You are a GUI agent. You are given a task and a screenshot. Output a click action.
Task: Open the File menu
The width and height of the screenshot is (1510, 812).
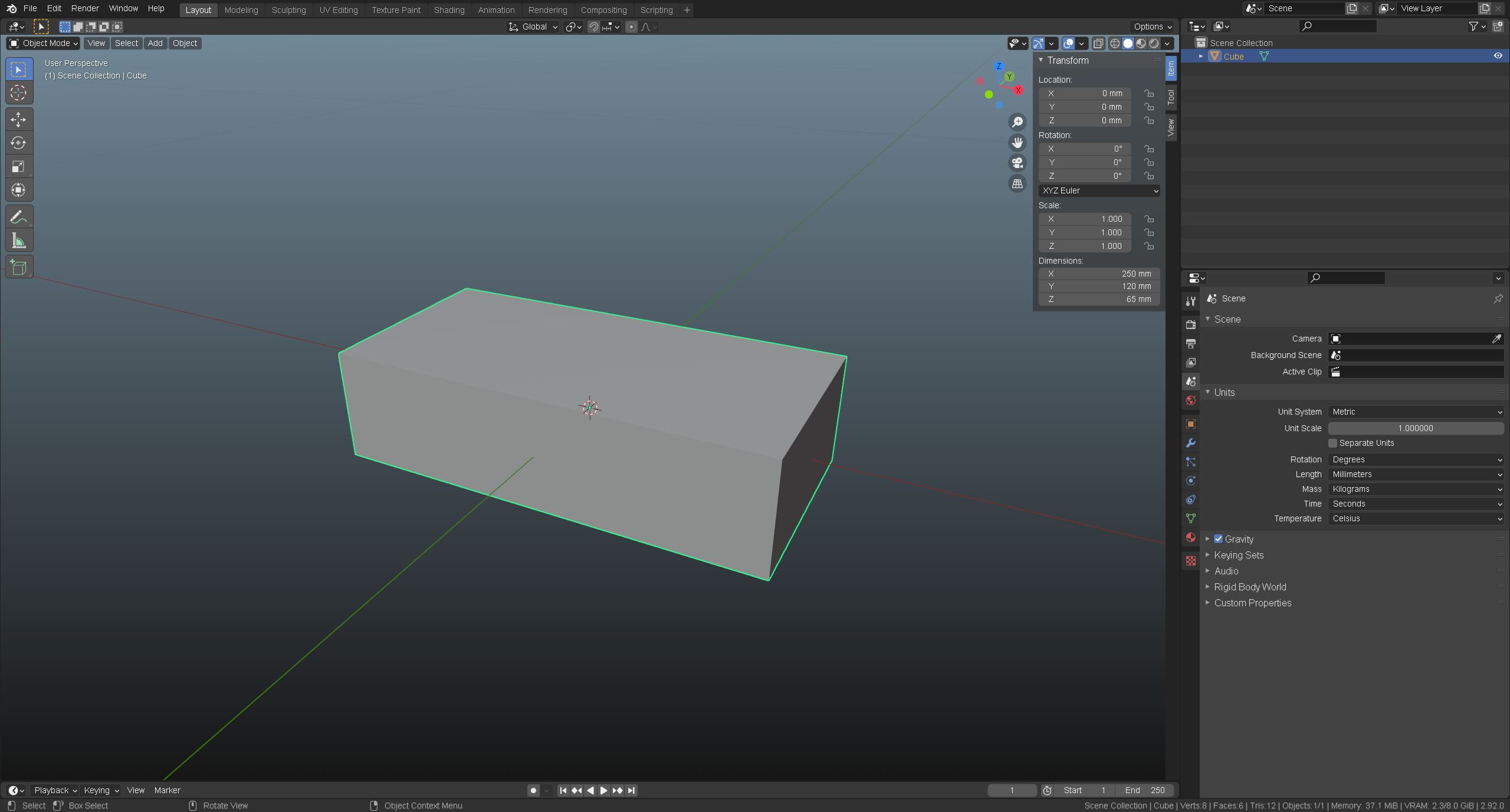(30, 8)
